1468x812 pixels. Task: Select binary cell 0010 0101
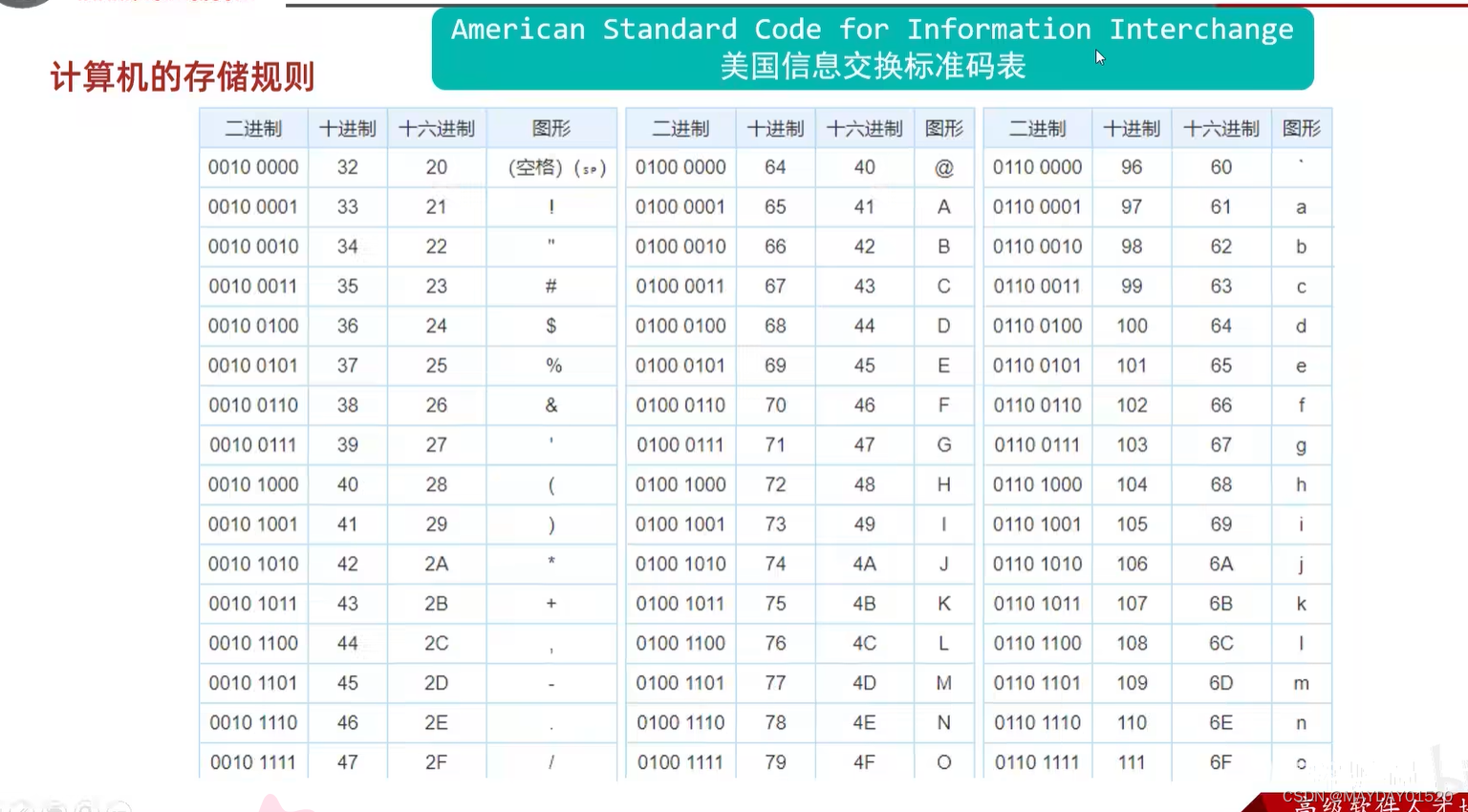[253, 366]
